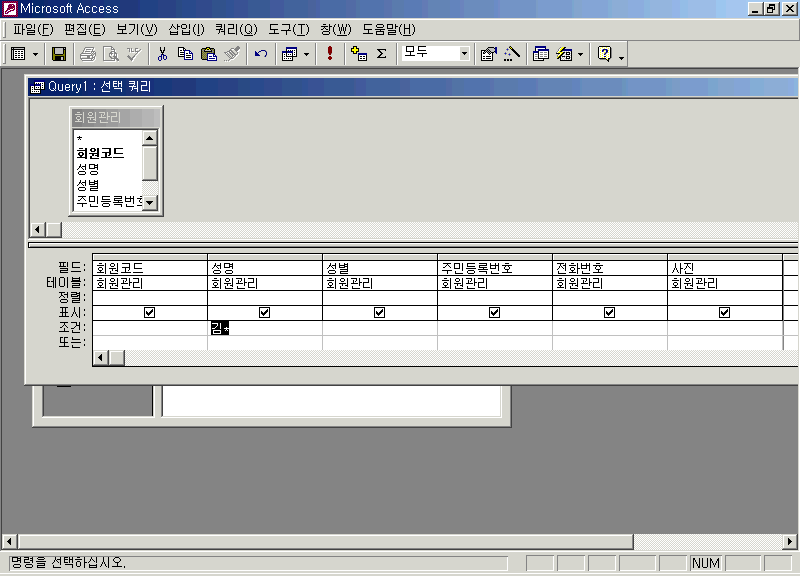This screenshot has height=576, width=800.
Task: Click the Totals (sigma) icon
Action: [382, 54]
